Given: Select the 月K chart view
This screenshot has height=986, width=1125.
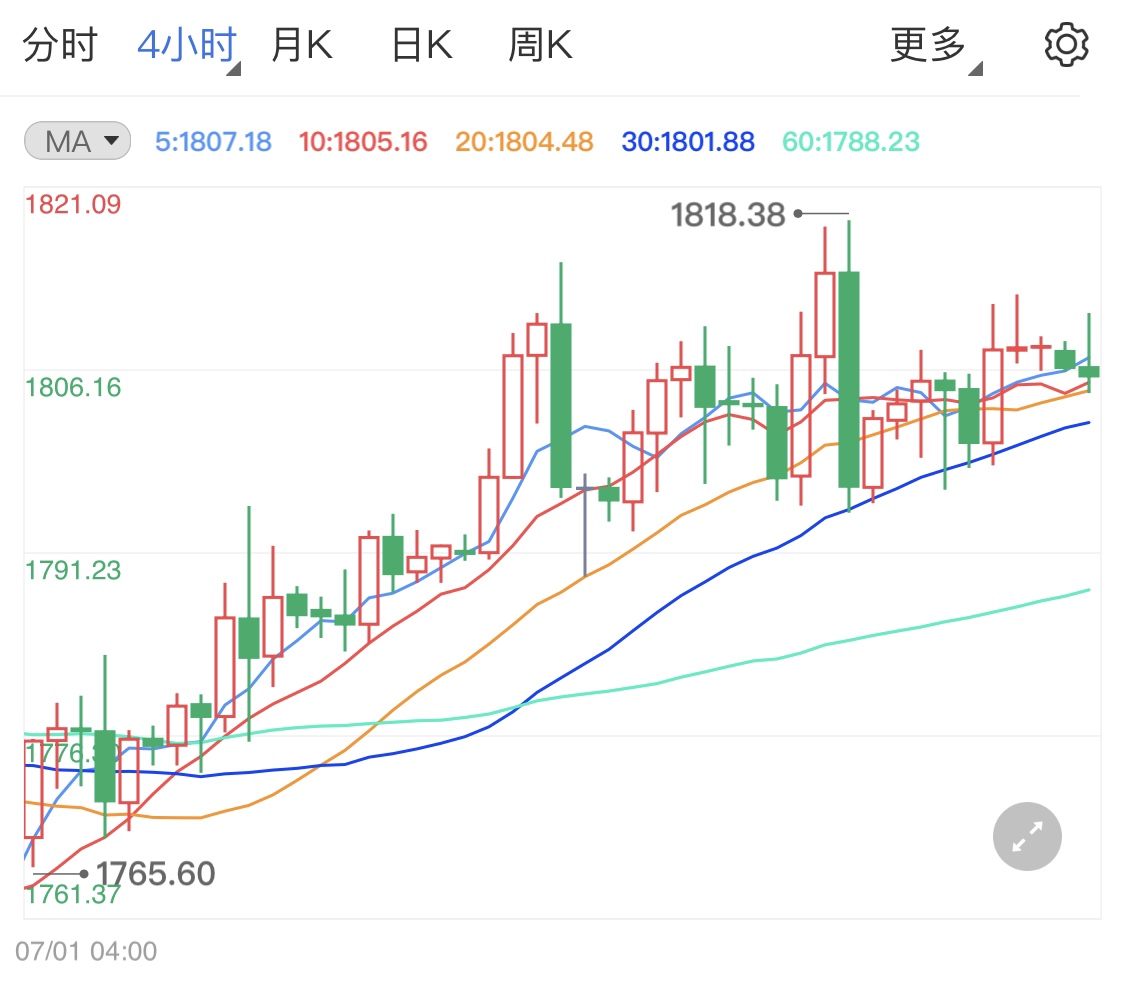Looking at the screenshot, I should click(301, 44).
